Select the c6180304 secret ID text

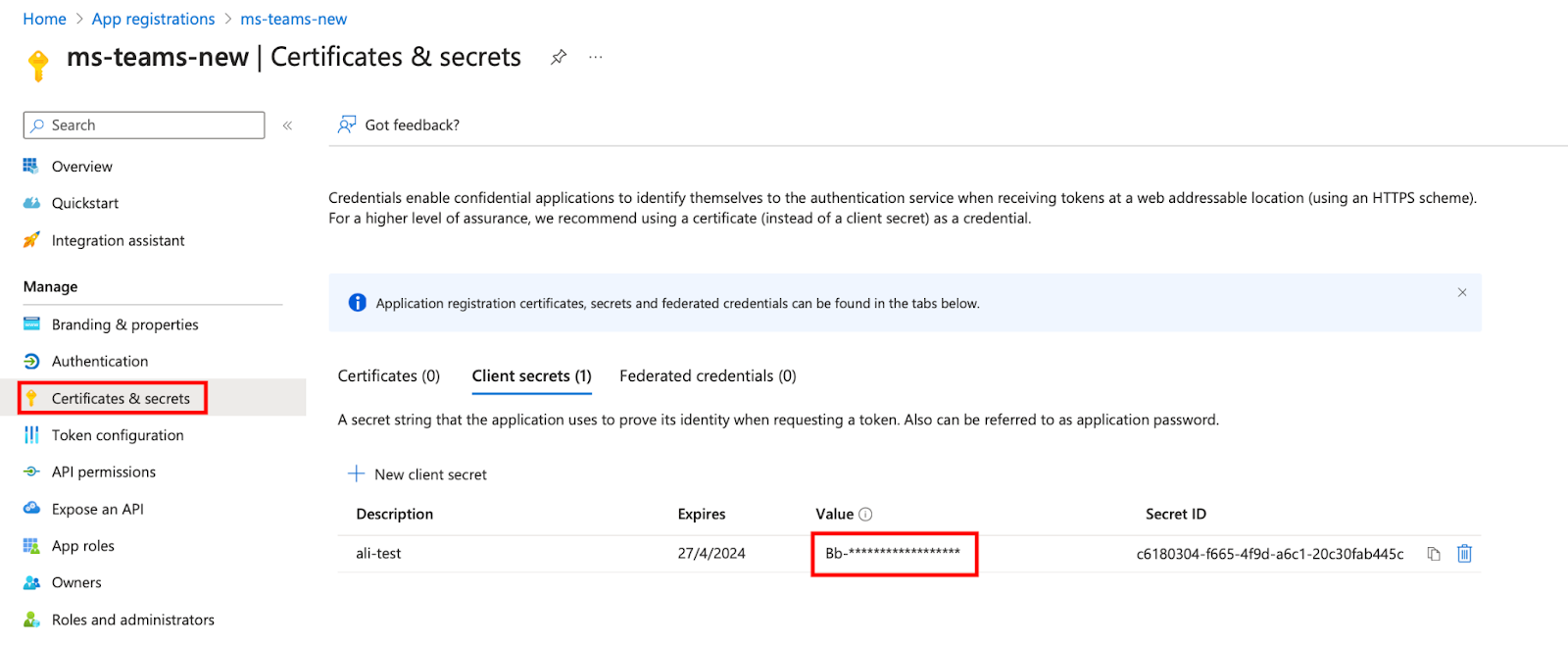tap(1270, 554)
